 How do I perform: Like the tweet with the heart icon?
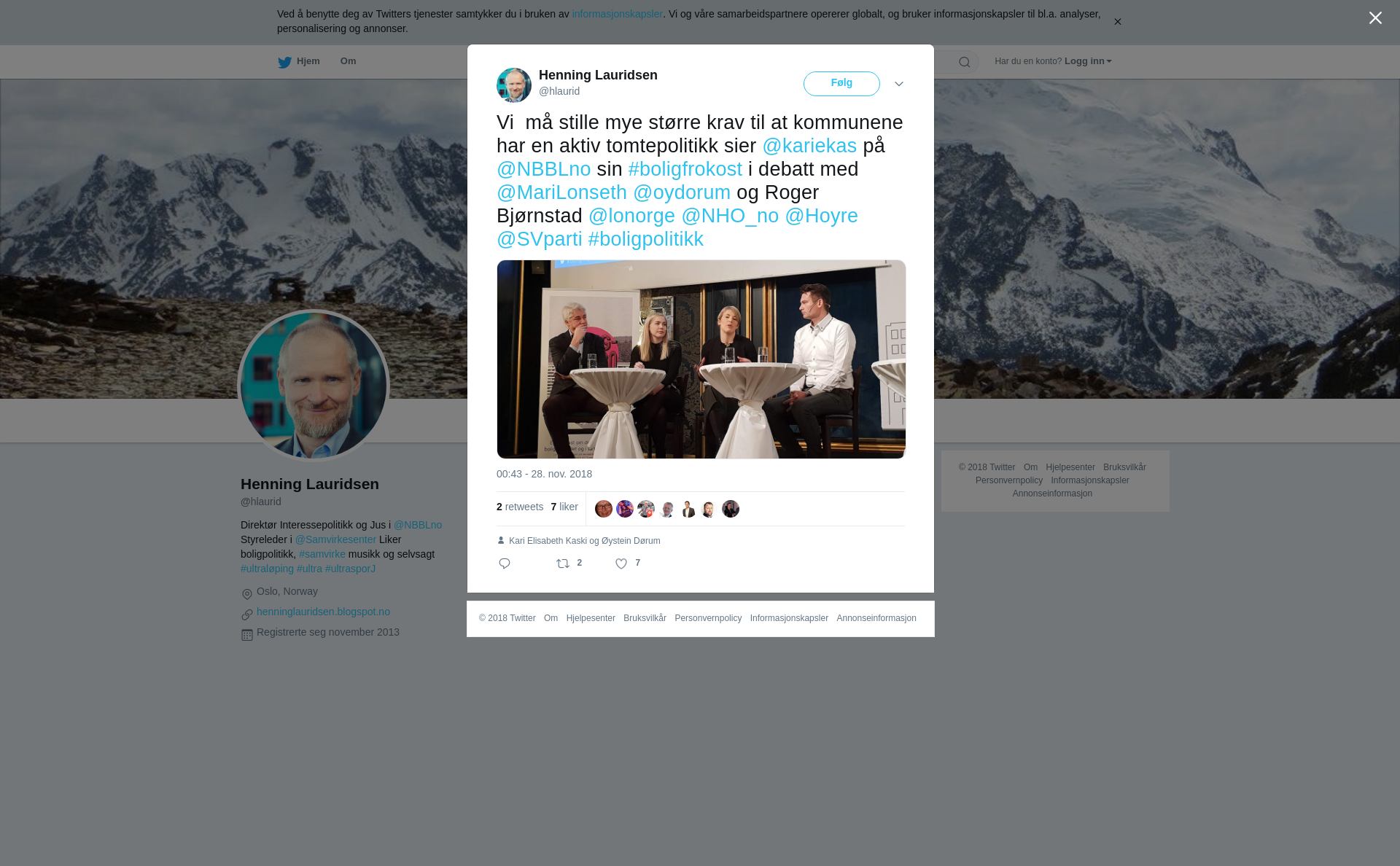point(621,563)
